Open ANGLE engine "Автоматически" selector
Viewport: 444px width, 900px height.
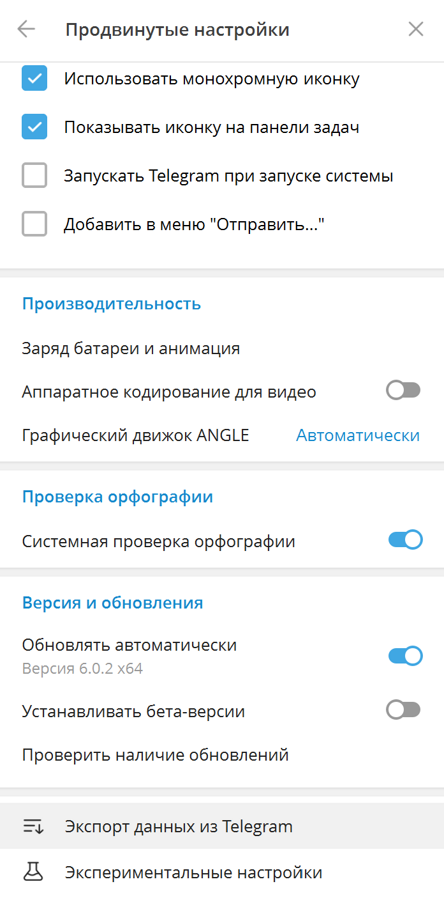click(x=358, y=436)
